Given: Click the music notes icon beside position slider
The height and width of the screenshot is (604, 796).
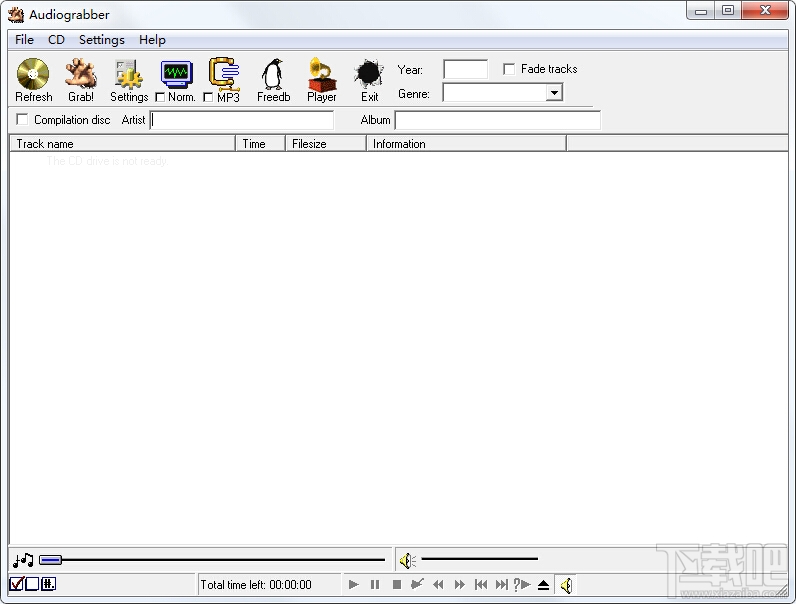Looking at the screenshot, I should tap(23, 560).
